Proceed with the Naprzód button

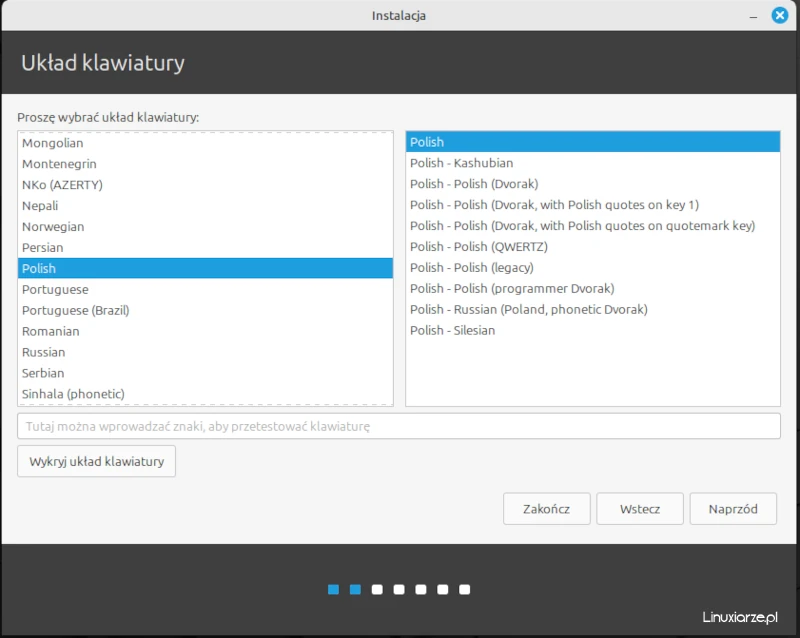733,509
